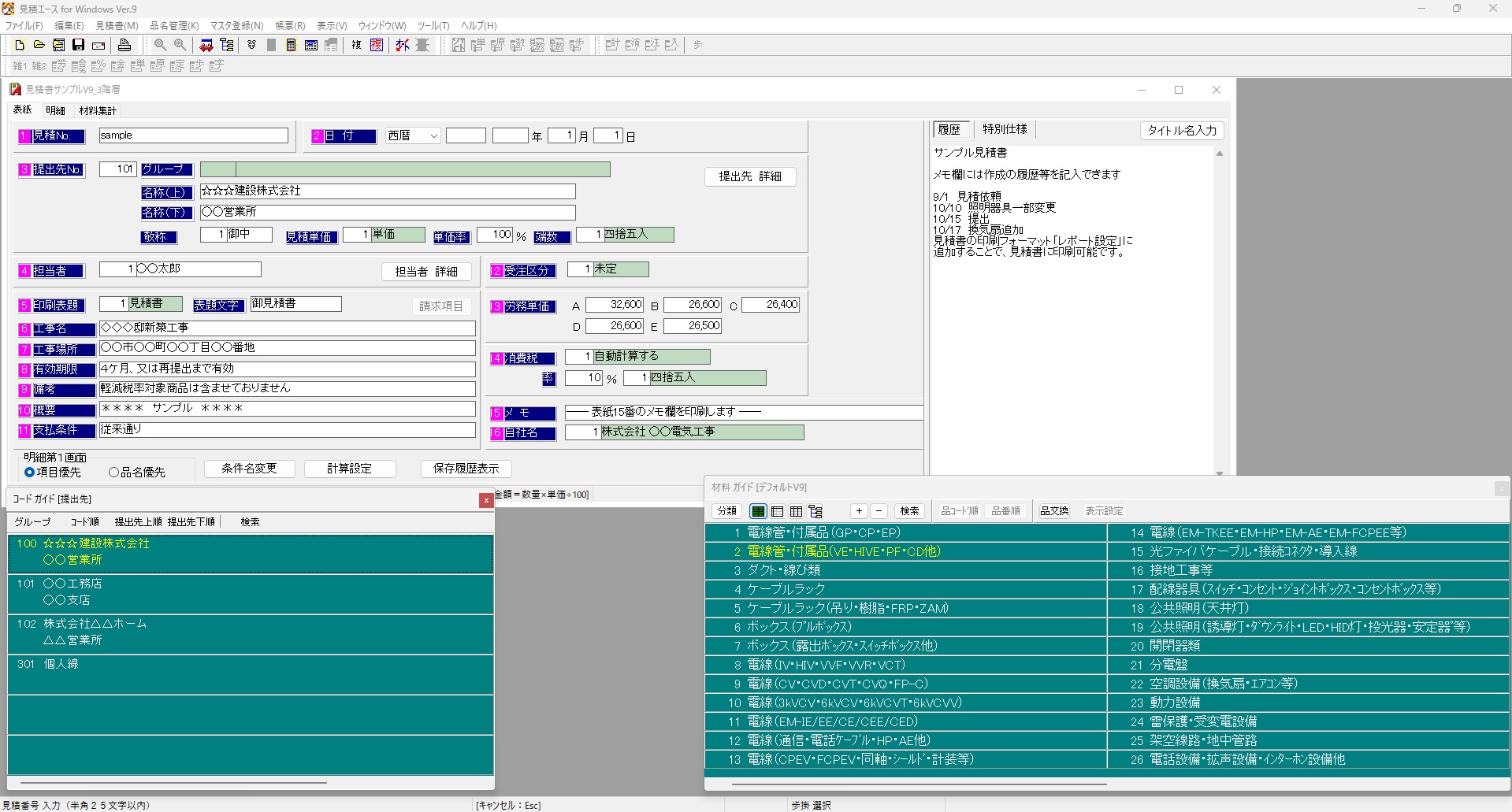Select the 履歴 tab in memo pane
The width and height of the screenshot is (1512, 812).
pos(949,130)
